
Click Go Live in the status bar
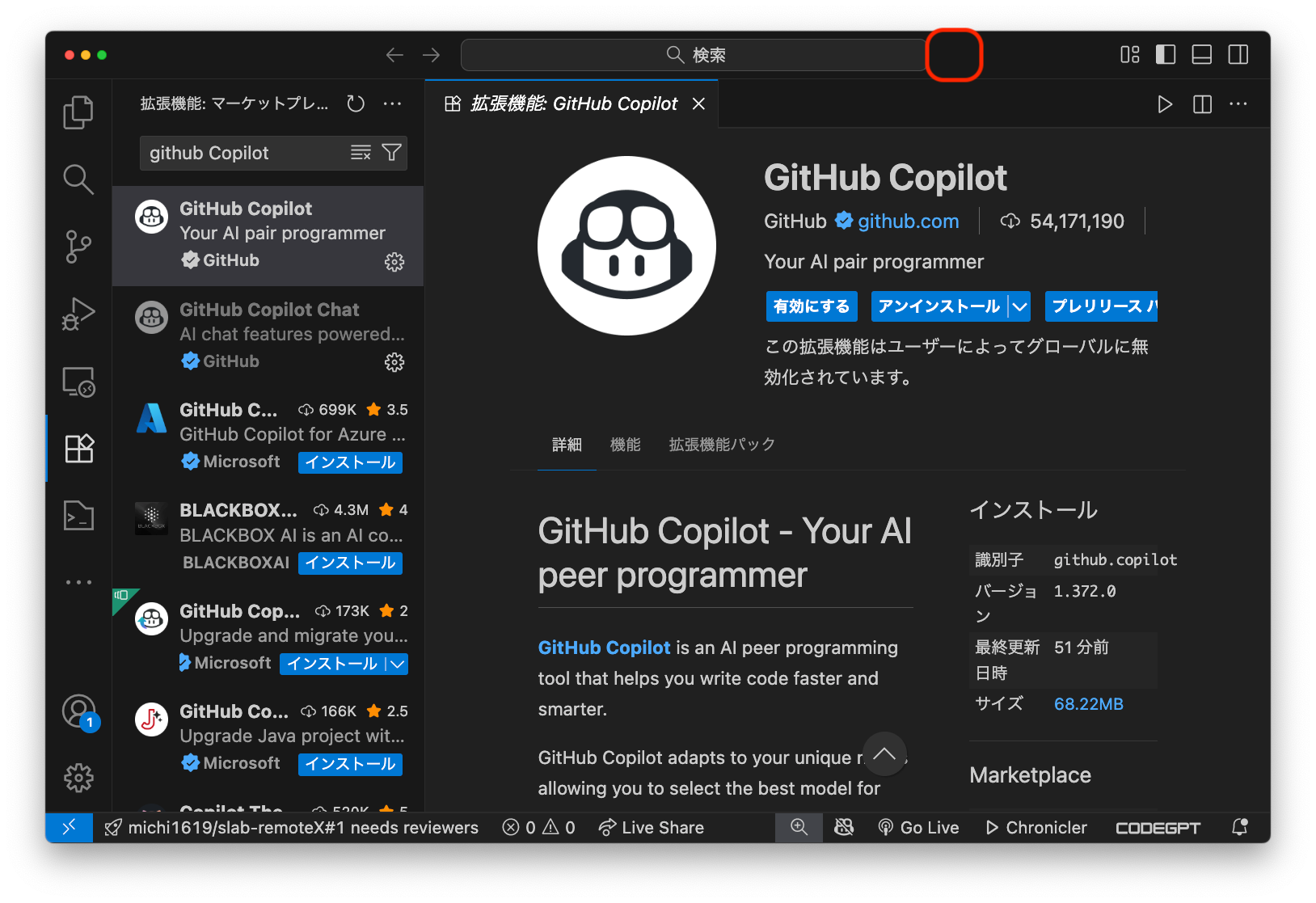[918, 827]
